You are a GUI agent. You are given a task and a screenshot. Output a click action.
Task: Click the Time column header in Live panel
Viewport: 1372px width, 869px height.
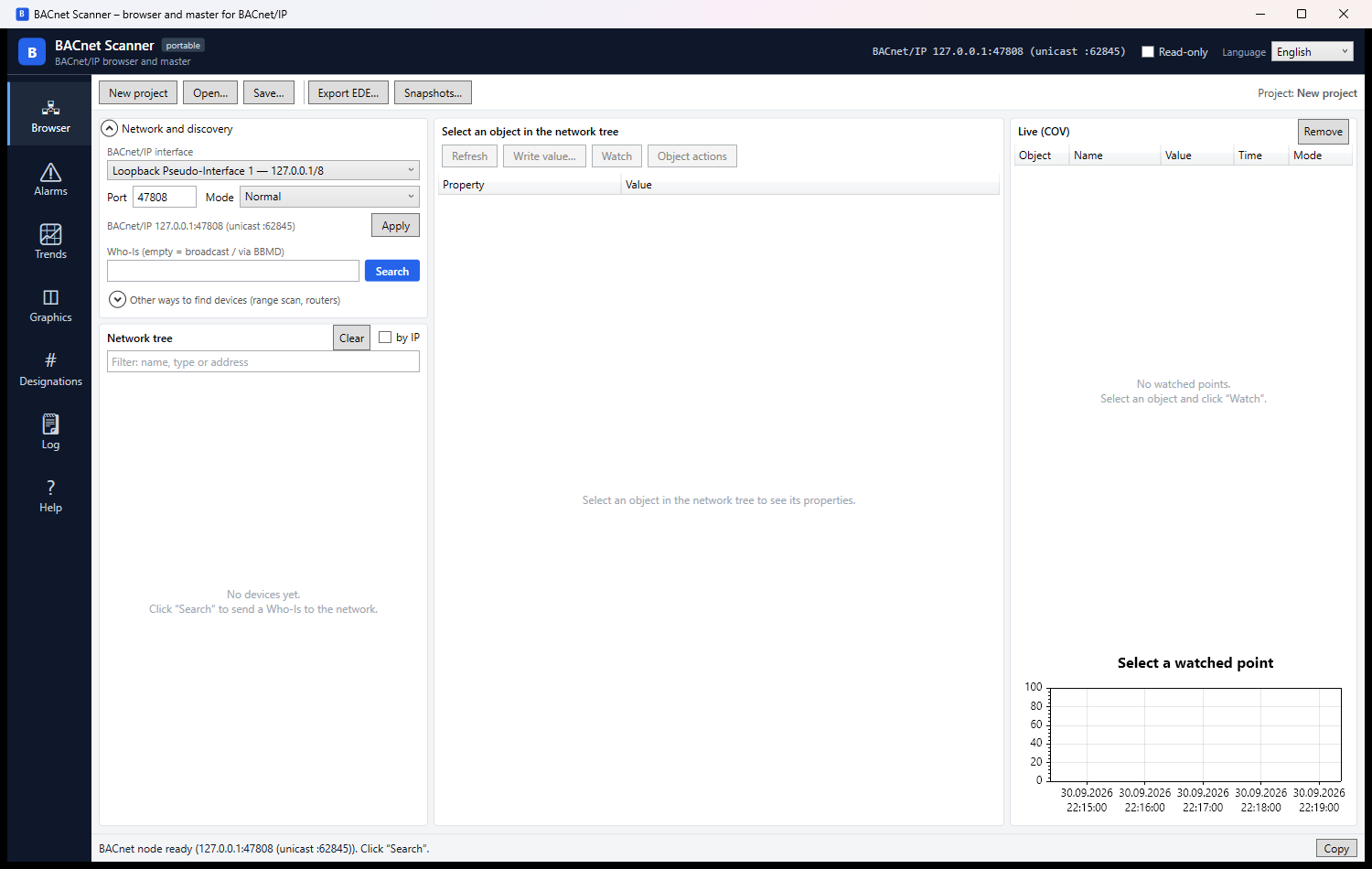(x=1260, y=156)
